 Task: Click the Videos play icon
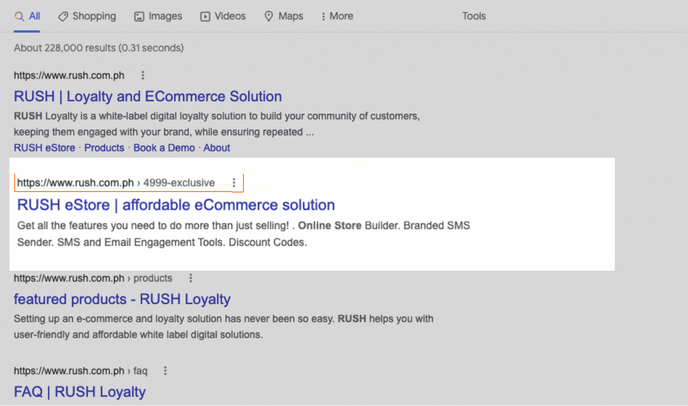point(205,17)
